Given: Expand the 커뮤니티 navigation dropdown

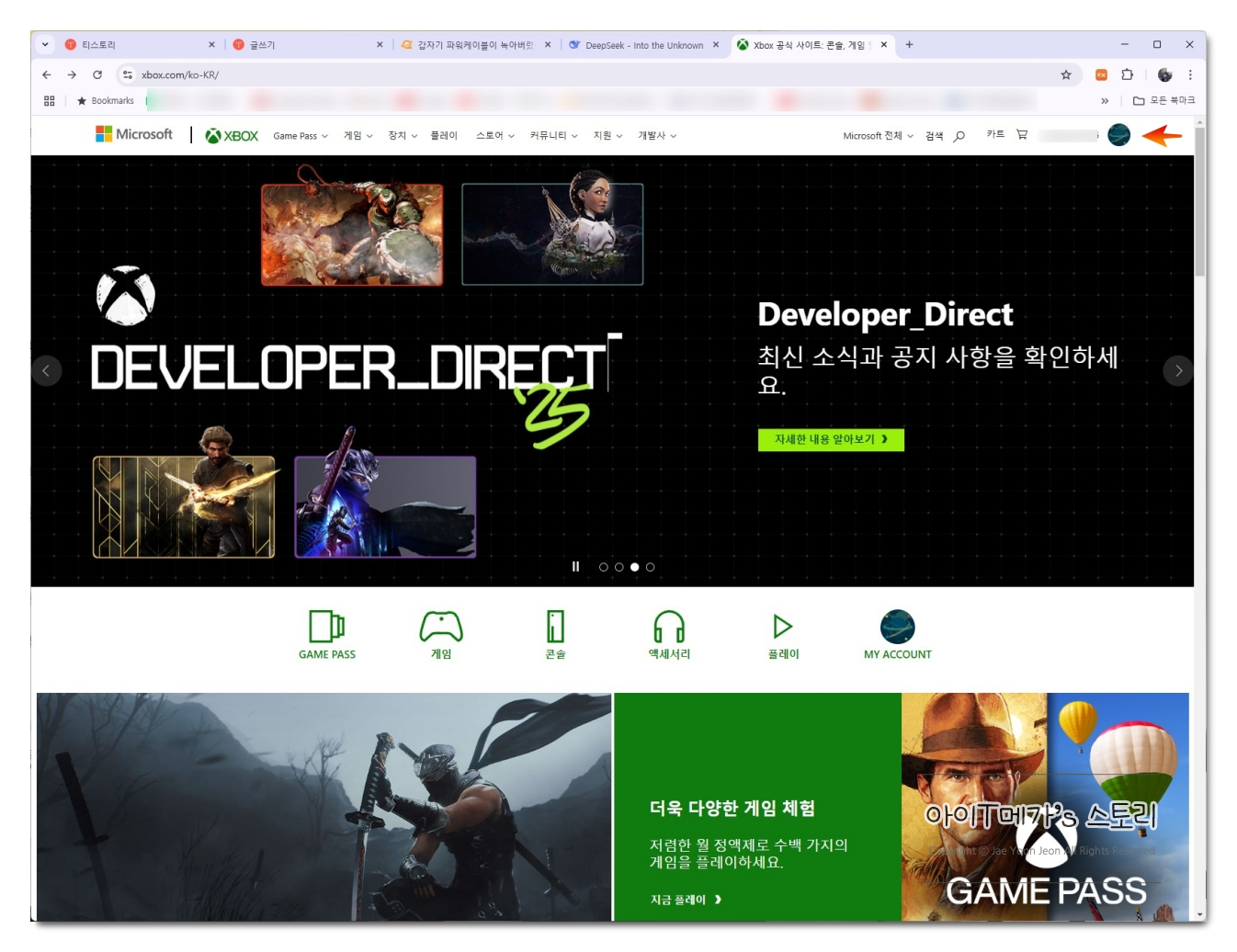Looking at the screenshot, I should 554,136.
